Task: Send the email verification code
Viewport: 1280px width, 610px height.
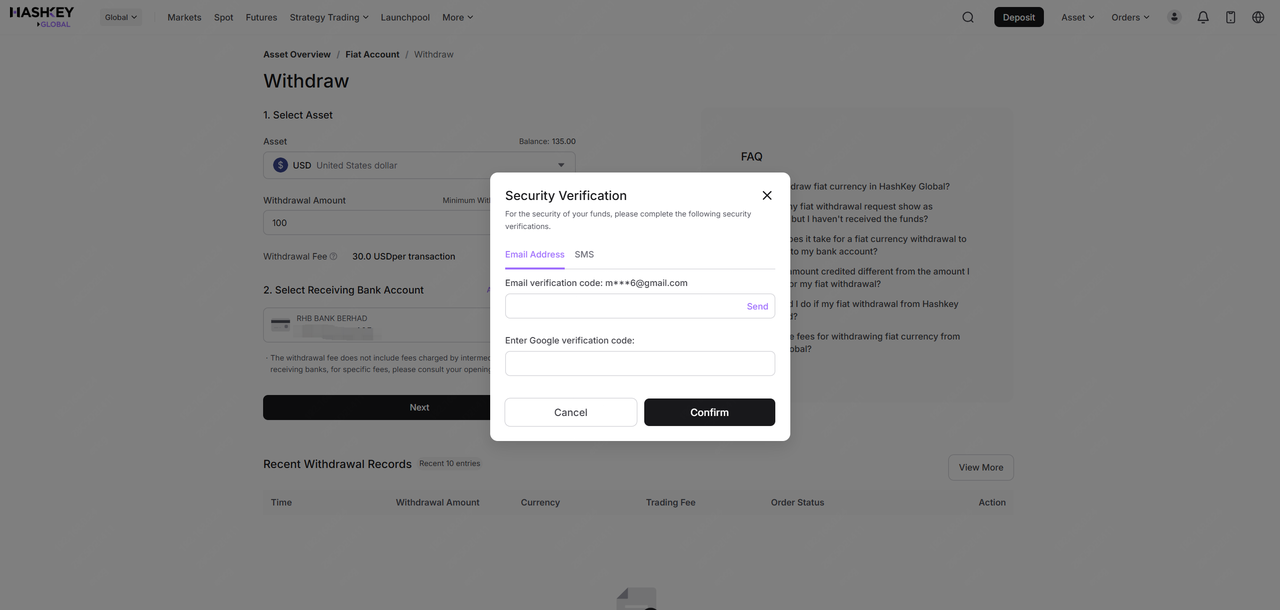Action: point(757,306)
